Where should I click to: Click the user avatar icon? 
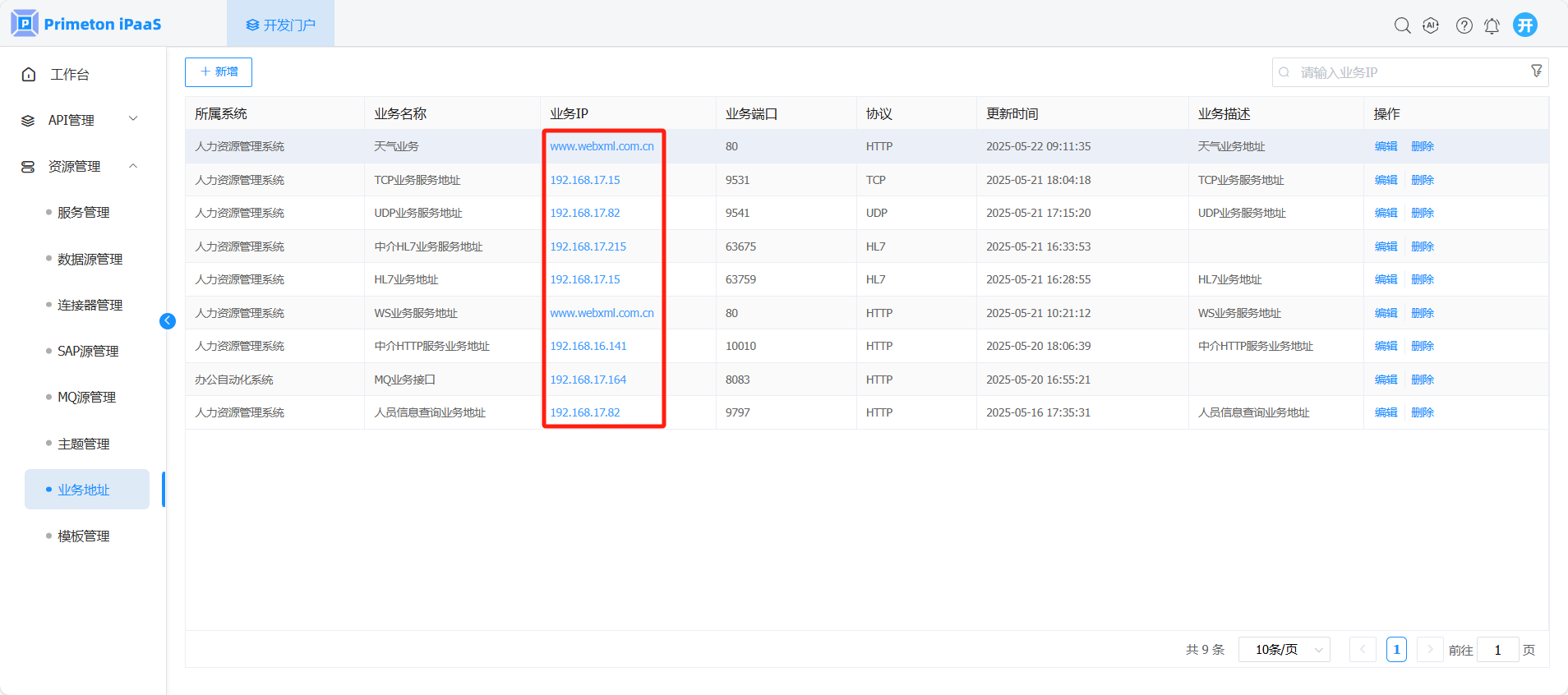(1525, 25)
